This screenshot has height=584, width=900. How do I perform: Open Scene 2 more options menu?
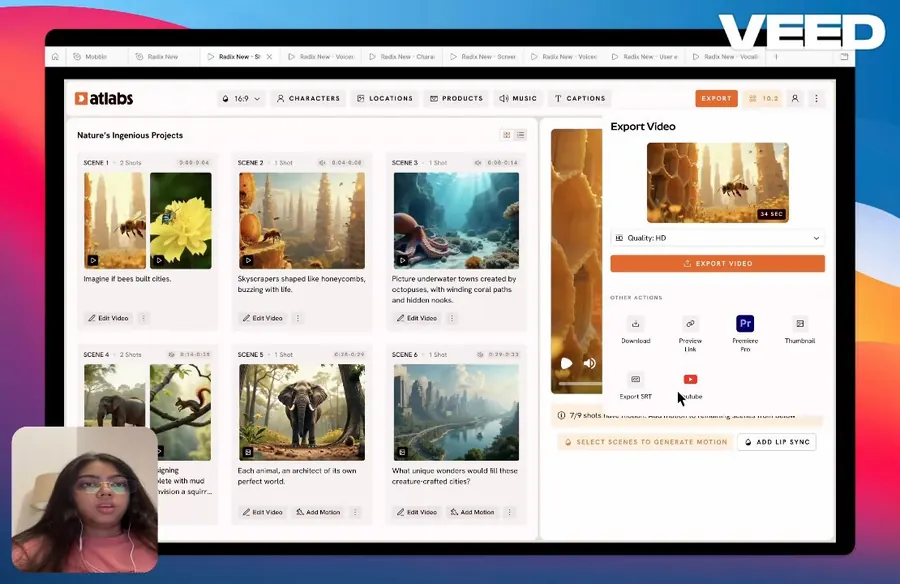[x=298, y=318]
